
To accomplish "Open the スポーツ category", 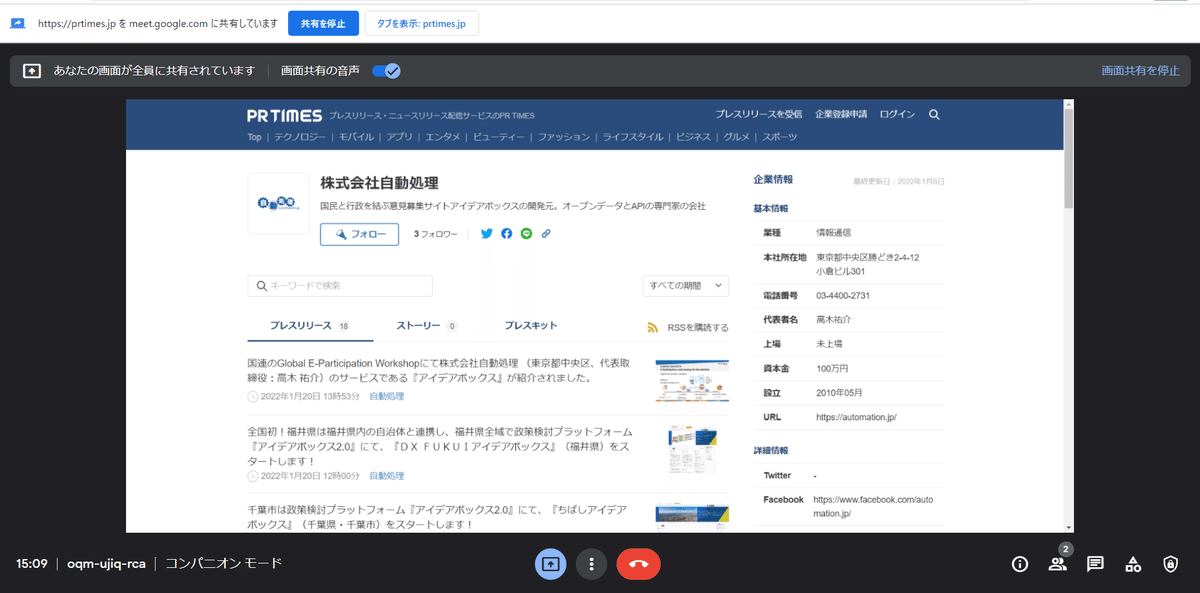I will click(780, 137).
